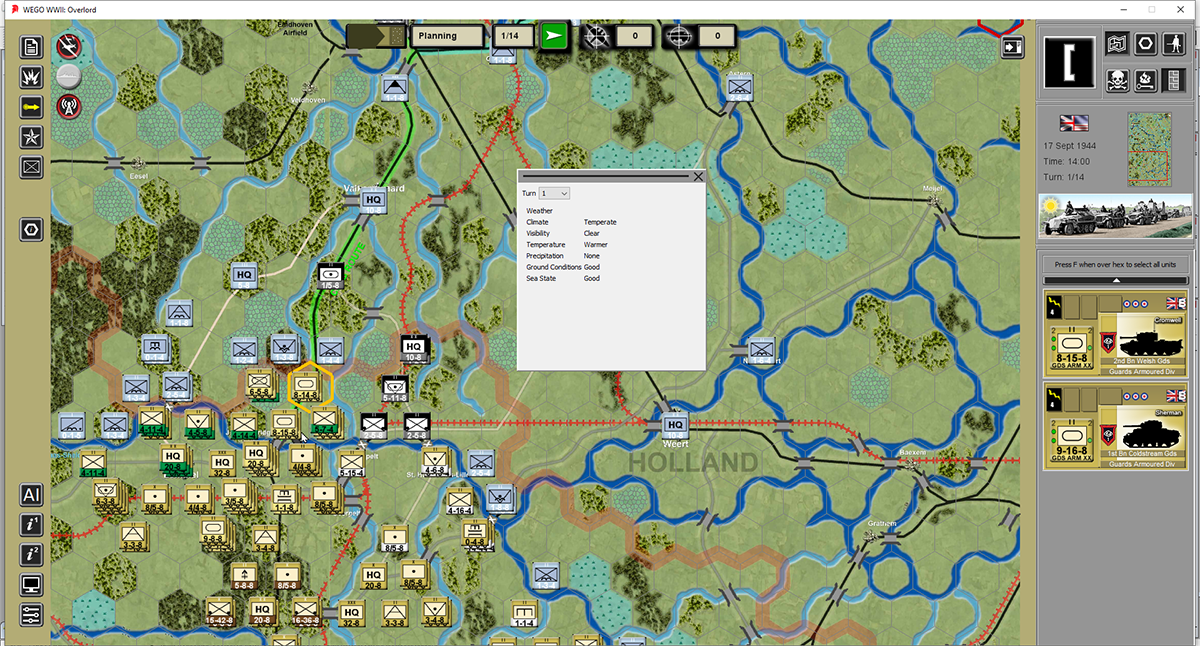Click the artillery crosshair target icon

pyautogui.click(x=677, y=36)
